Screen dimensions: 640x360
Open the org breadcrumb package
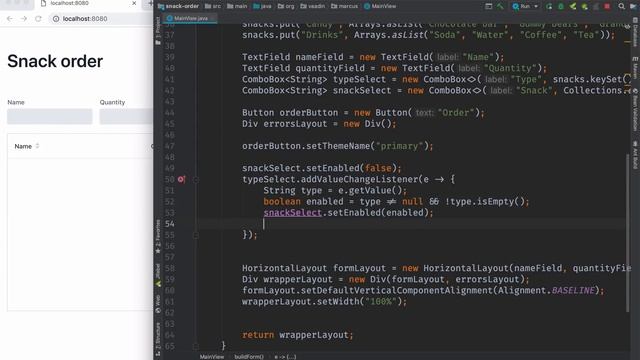(x=286, y=6)
